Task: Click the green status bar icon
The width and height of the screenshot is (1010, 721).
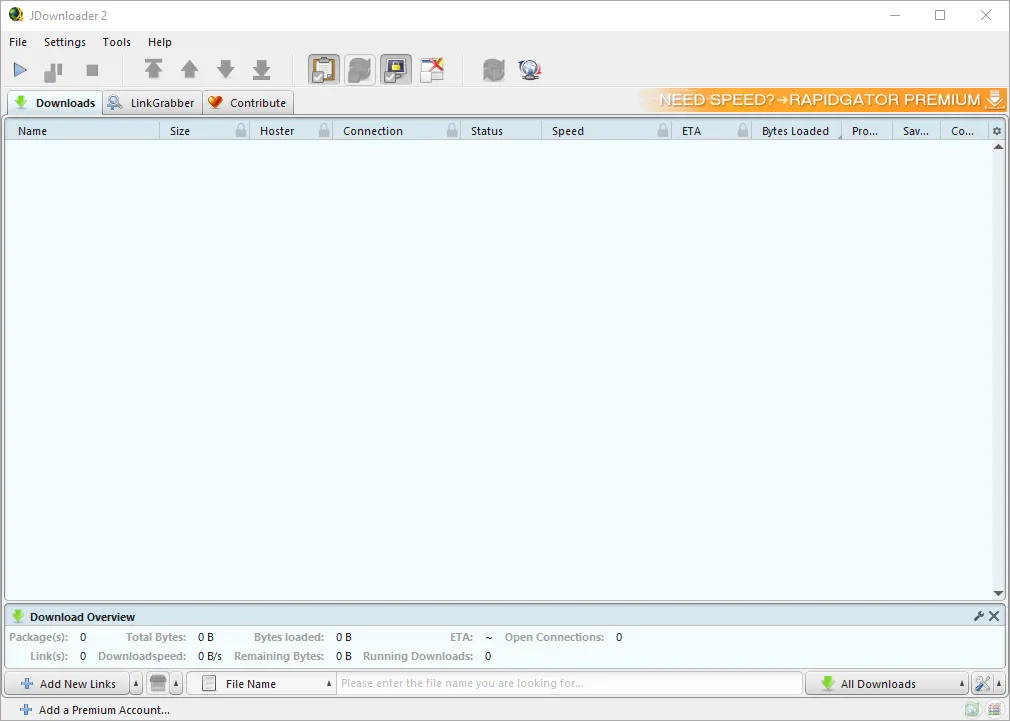Action: [x=971, y=710]
